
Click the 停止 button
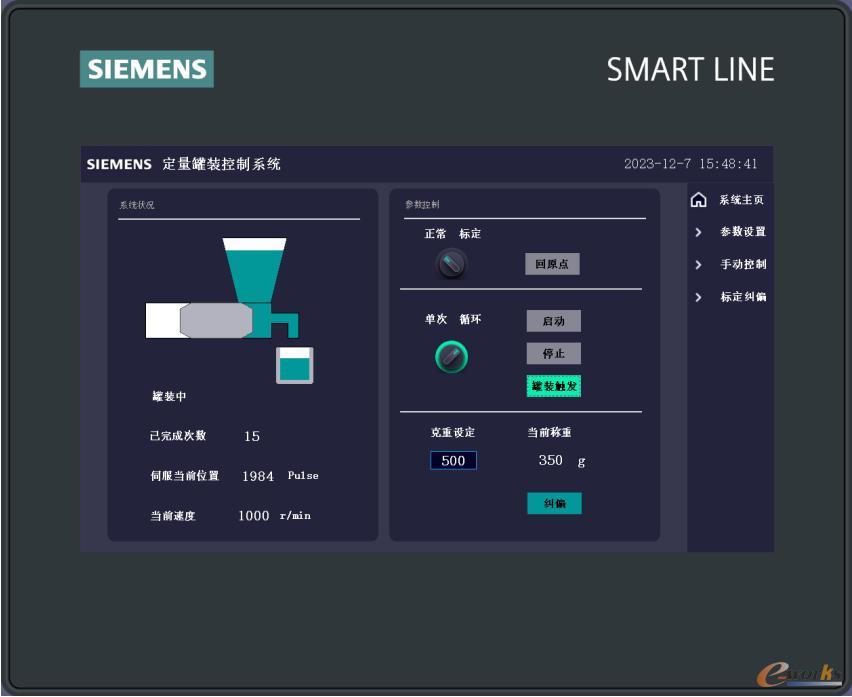point(553,354)
